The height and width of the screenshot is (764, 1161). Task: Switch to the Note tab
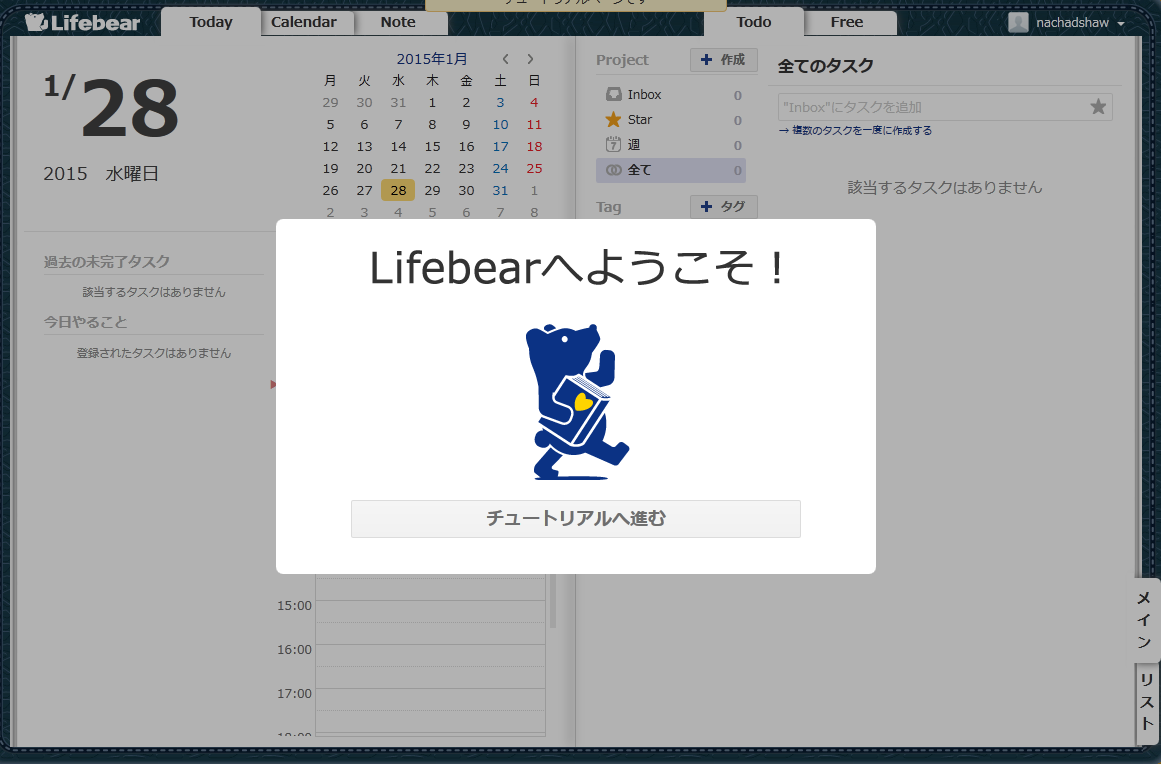(x=398, y=22)
